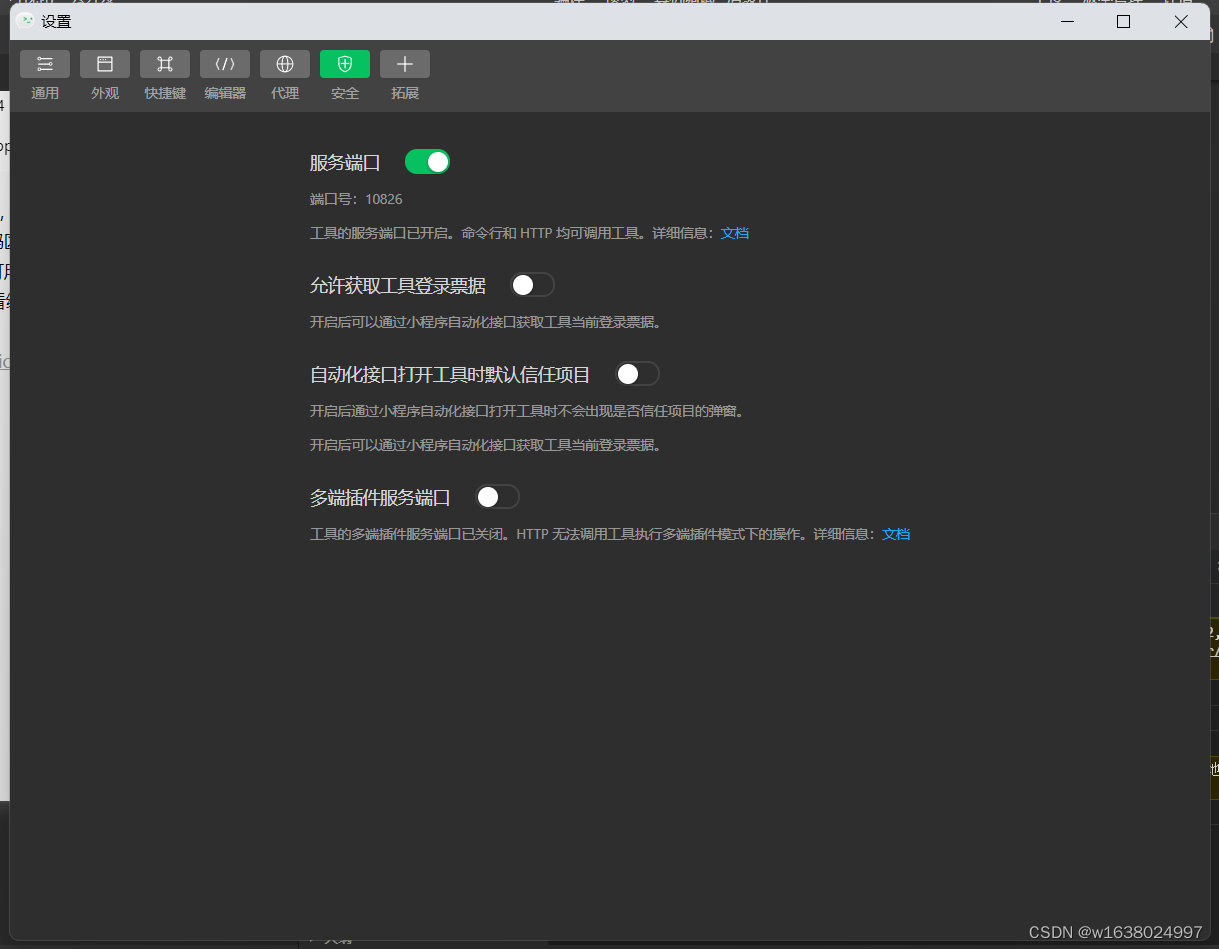Open 文档 link for multi-platform plugin port
The image size is (1219, 949).
point(896,533)
